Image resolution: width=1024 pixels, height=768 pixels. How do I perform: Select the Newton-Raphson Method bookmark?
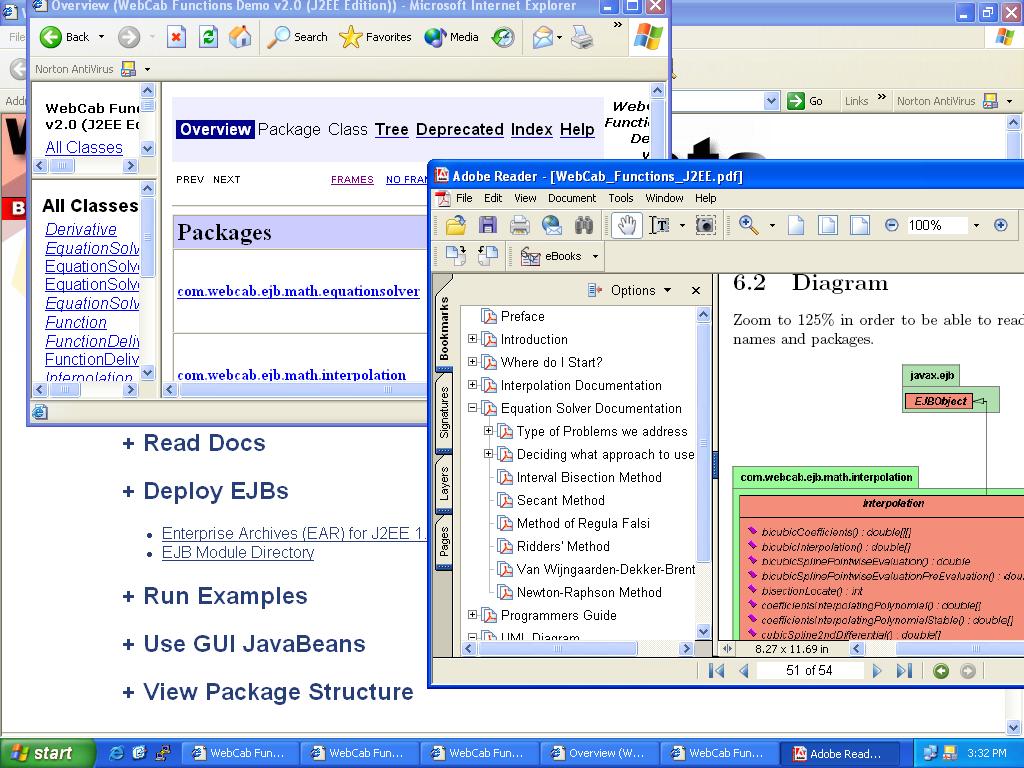[589, 592]
